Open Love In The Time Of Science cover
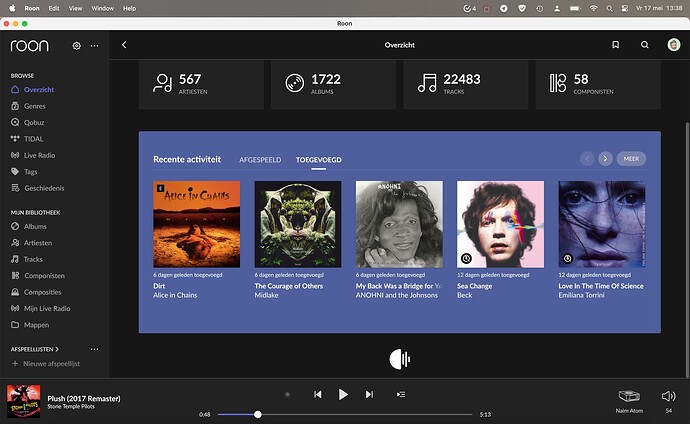The image size is (690, 424). point(602,224)
